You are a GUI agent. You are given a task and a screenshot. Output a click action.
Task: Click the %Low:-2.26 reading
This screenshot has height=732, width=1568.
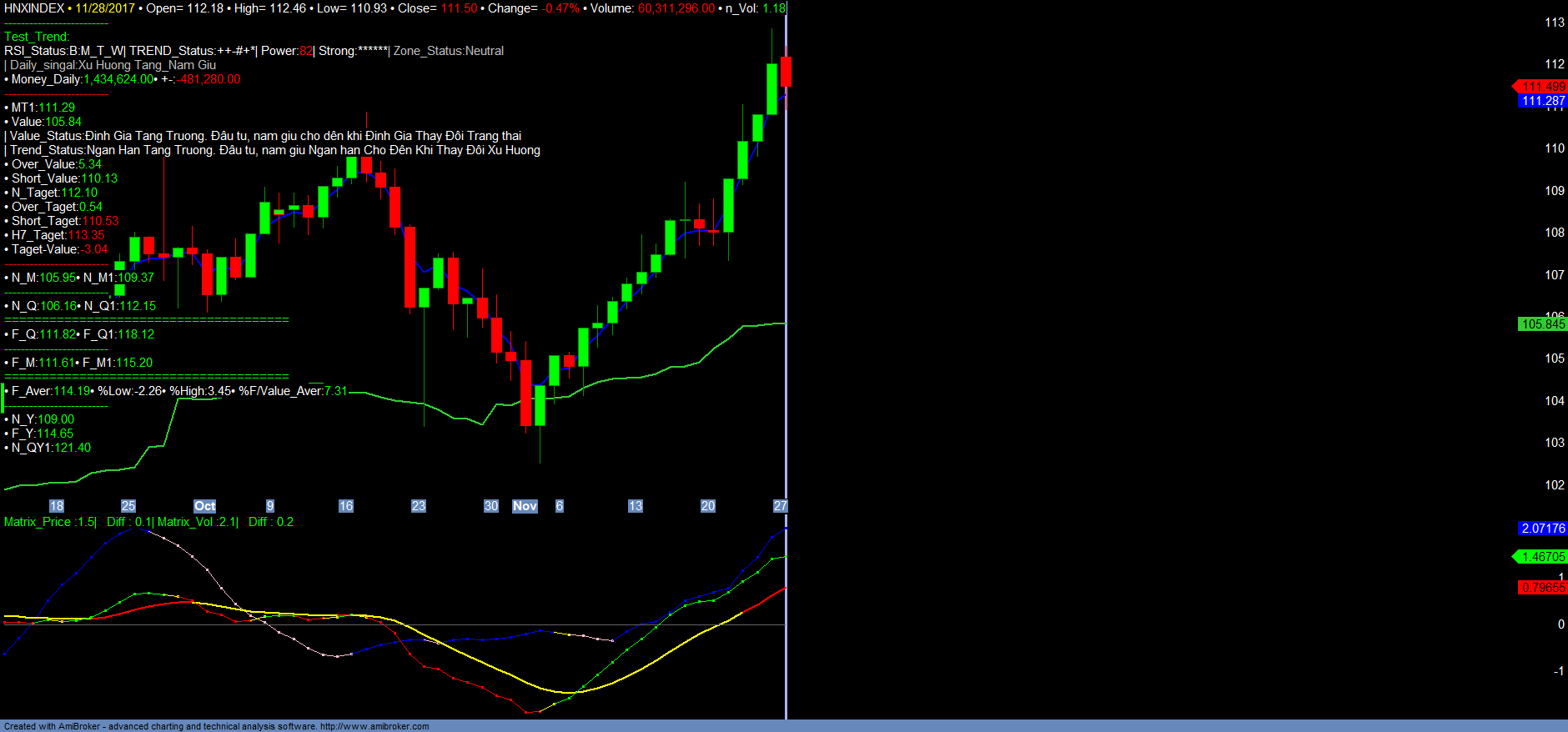(x=130, y=391)
